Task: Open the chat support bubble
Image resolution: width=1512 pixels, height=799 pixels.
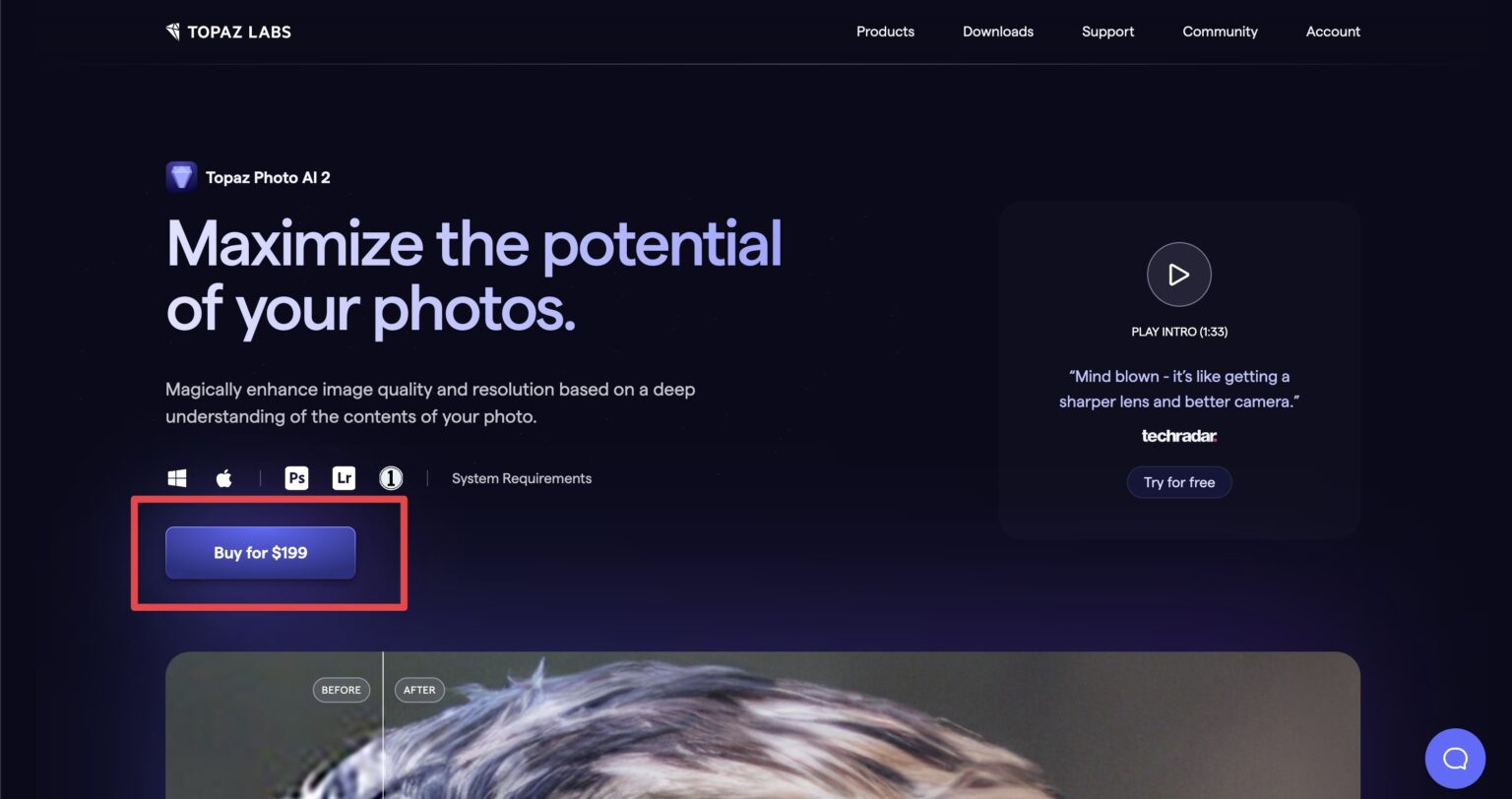Action: point(1455,758)
